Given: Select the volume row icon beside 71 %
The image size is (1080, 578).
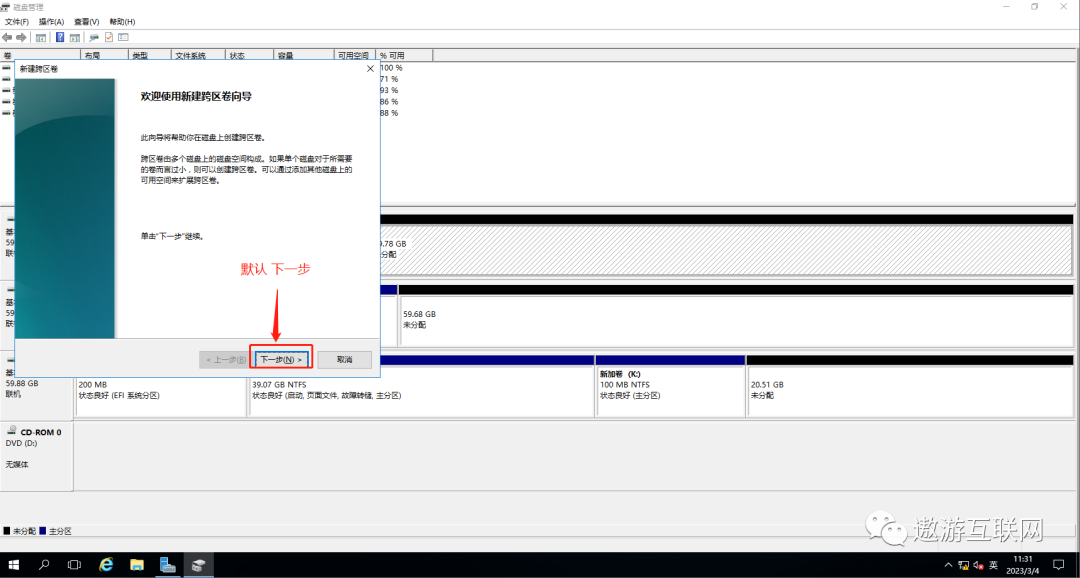Looking at the screenshot, I should (6, 79).
